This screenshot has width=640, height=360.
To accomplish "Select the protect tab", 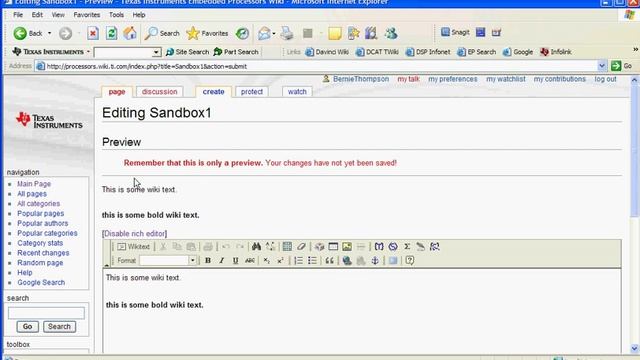I will (x=252, y=92).
